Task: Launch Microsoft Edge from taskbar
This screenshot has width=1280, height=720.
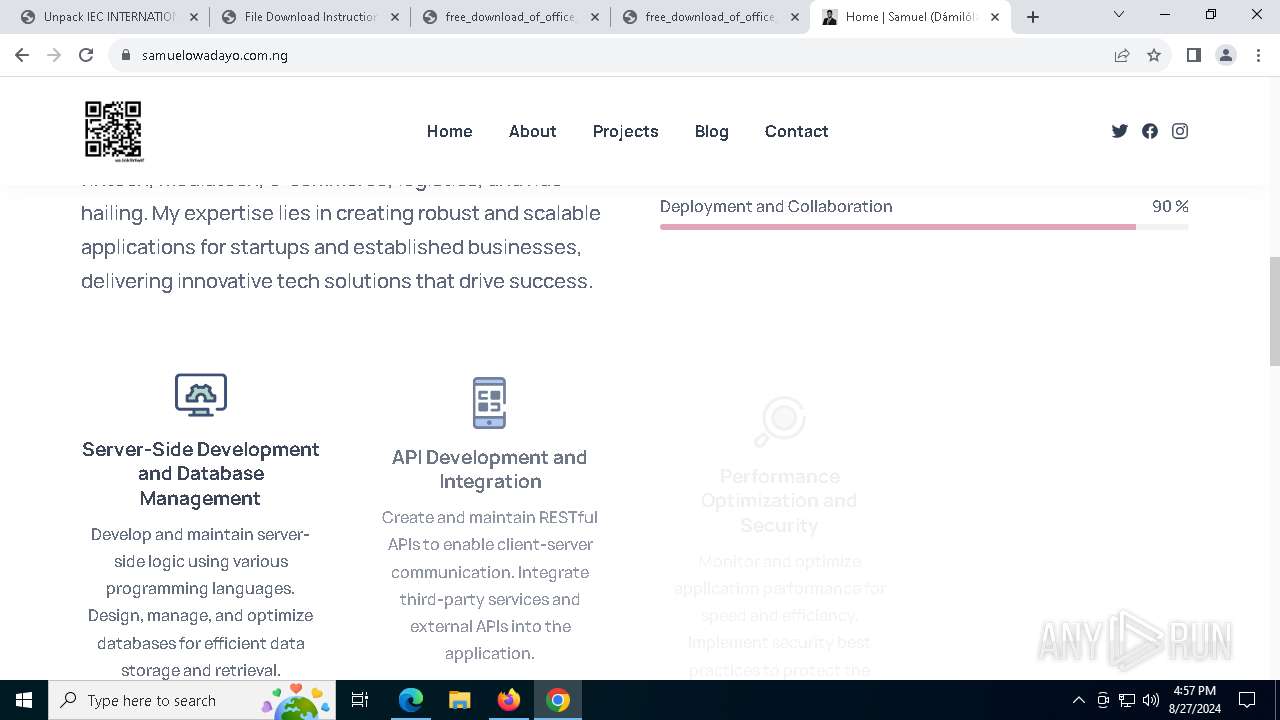Action: (x=411, y=700)
